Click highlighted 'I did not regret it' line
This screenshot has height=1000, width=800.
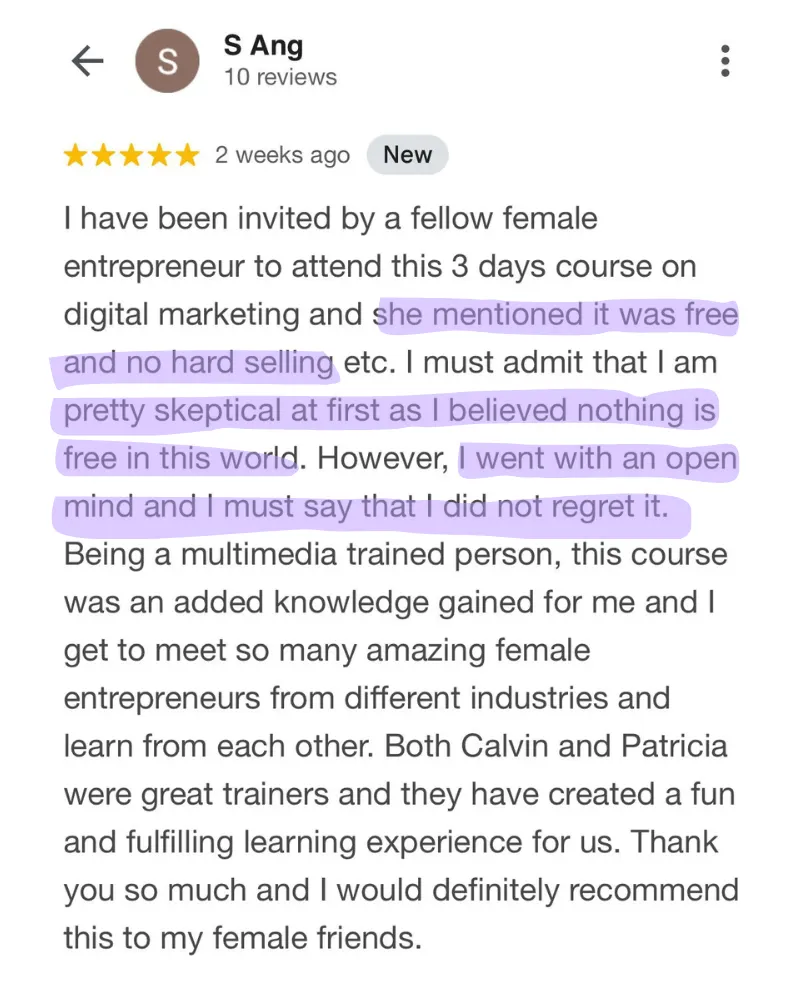tap(547, 506)
